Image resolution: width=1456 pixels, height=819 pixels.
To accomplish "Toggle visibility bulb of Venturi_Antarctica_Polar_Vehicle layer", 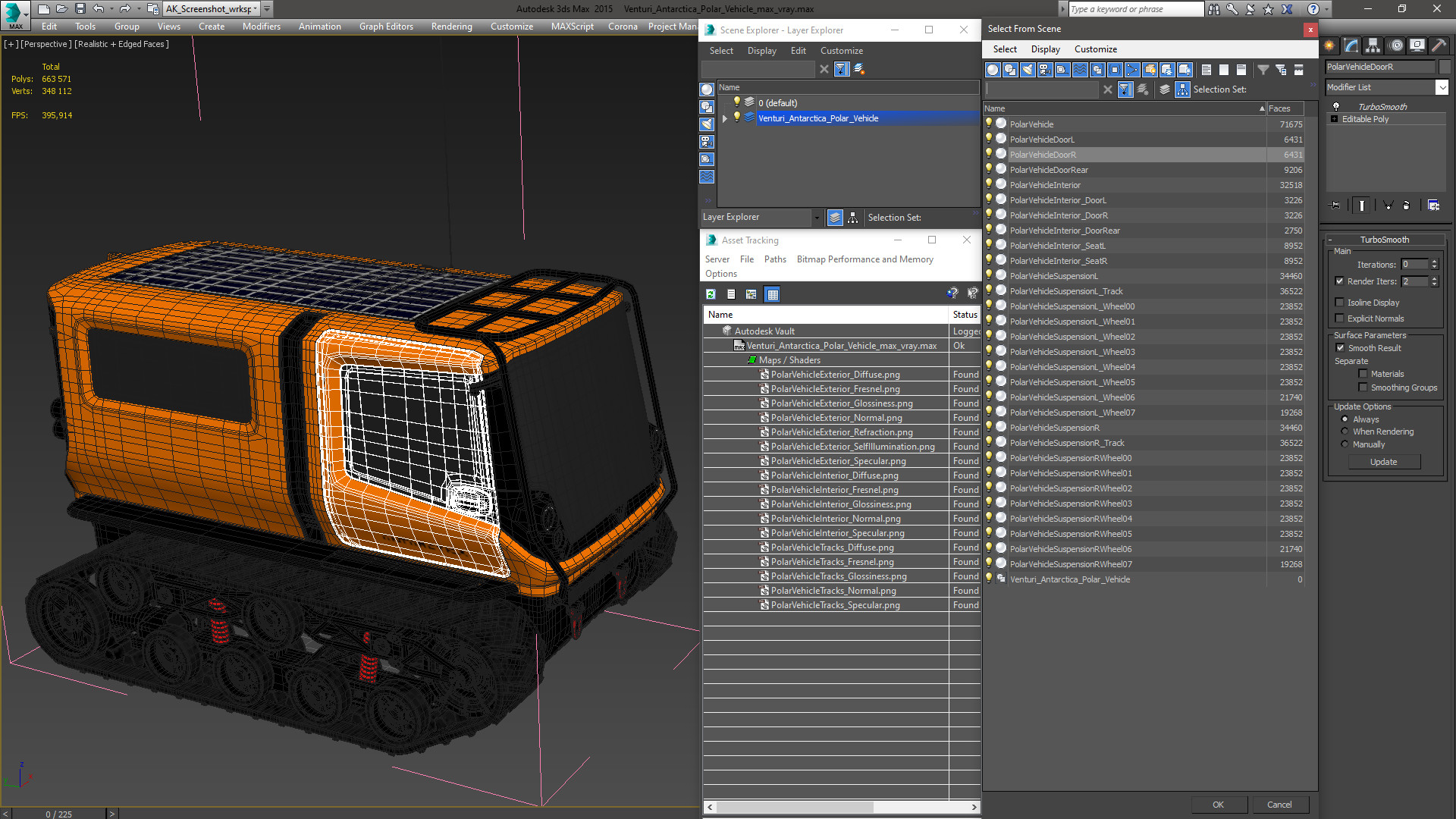I will (x=736, y=118).
